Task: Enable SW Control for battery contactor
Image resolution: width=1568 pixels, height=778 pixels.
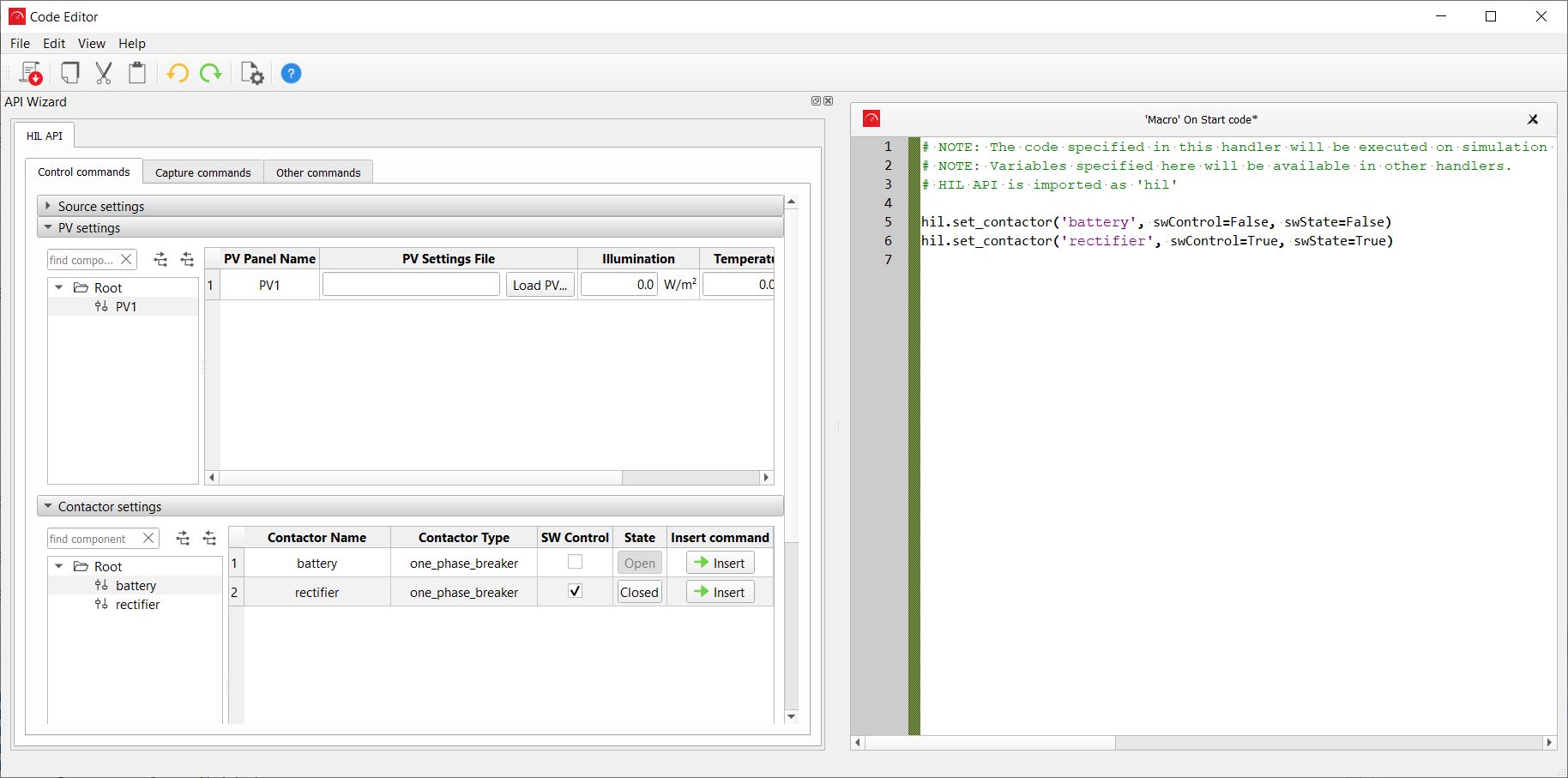Action: pyautogui.click(x=575, y=563)
